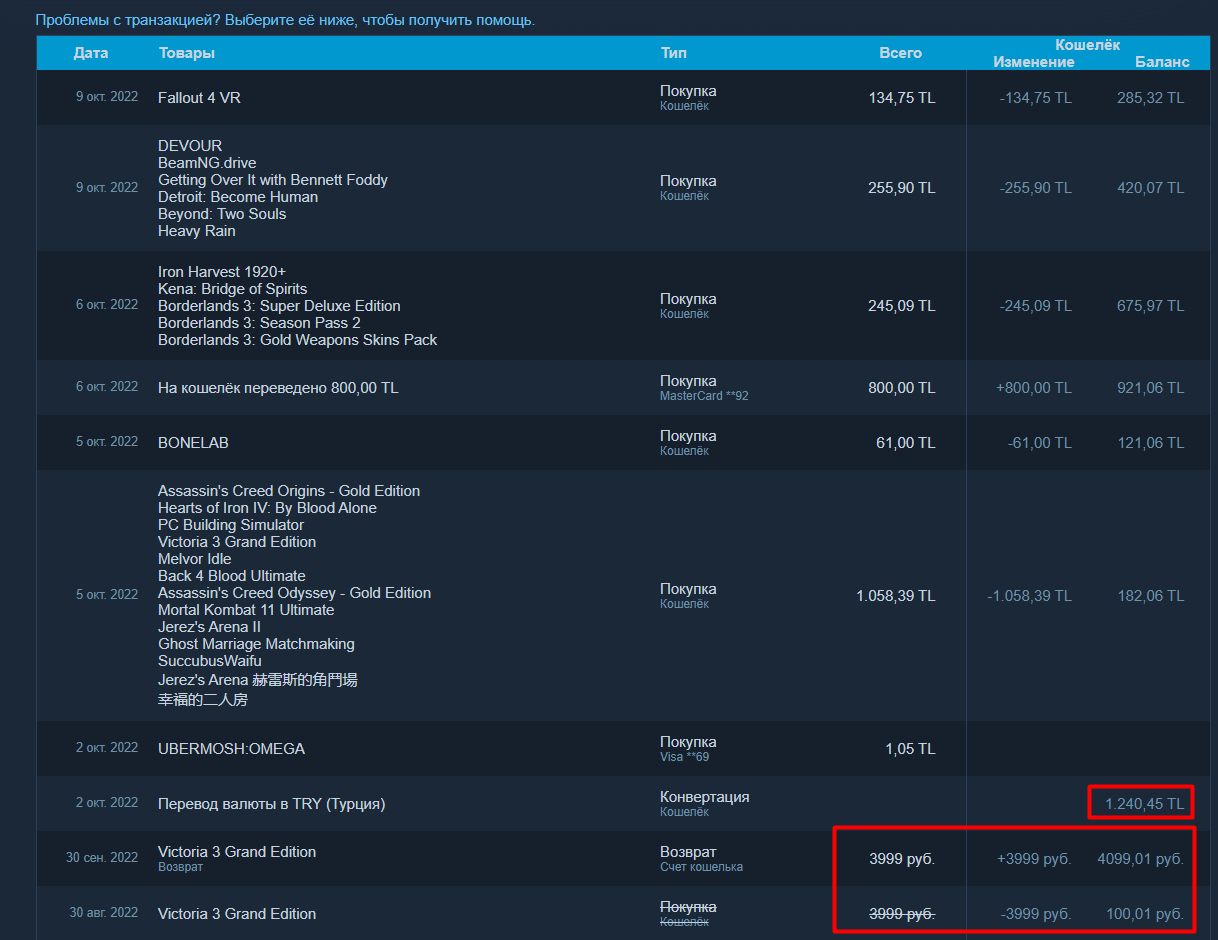The image size is (1218, 940).
Task: Click the 4099,01 руб. balance value
Action: (x=1140, y=859)
